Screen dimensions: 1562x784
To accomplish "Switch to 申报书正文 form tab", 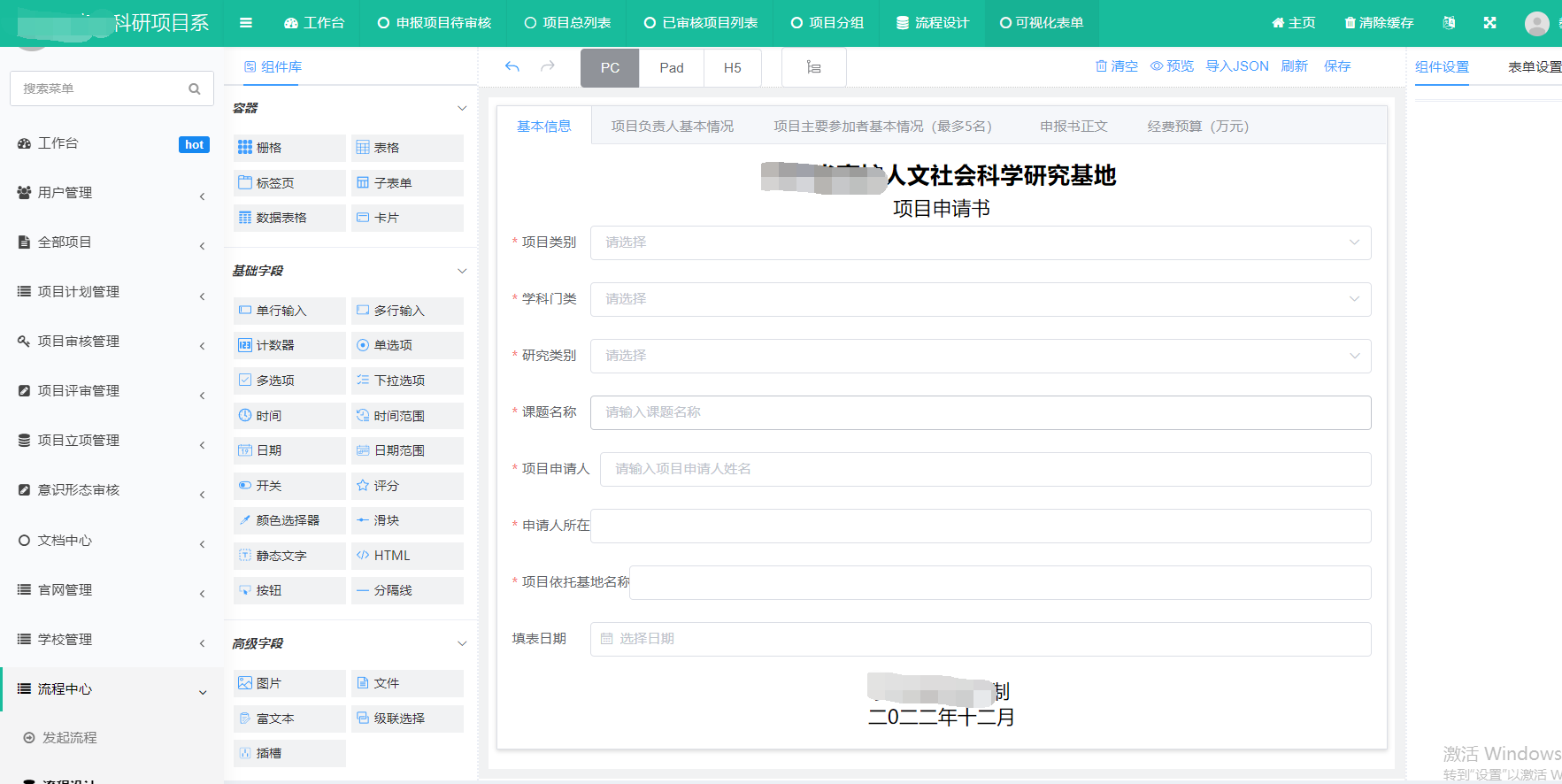I will tap(1073, 127).
